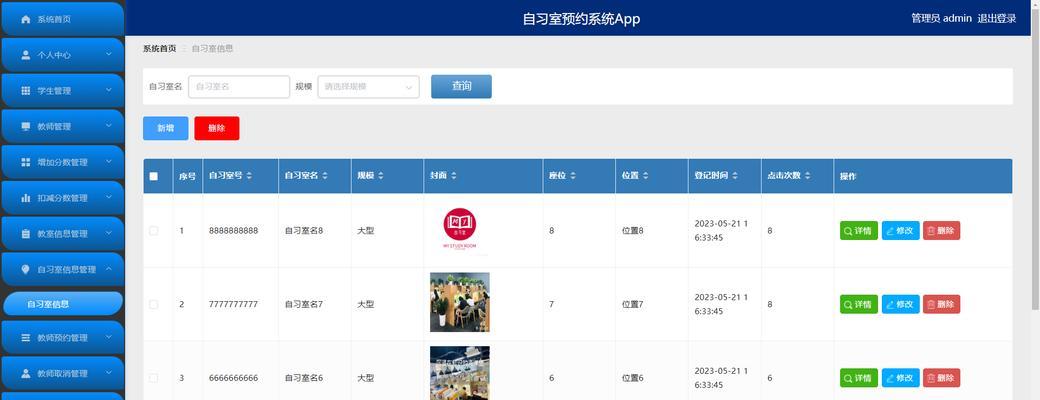Click the red 删除 batch button
The width and height of the screenshot is (1040, 400).
tap(216, 128)
